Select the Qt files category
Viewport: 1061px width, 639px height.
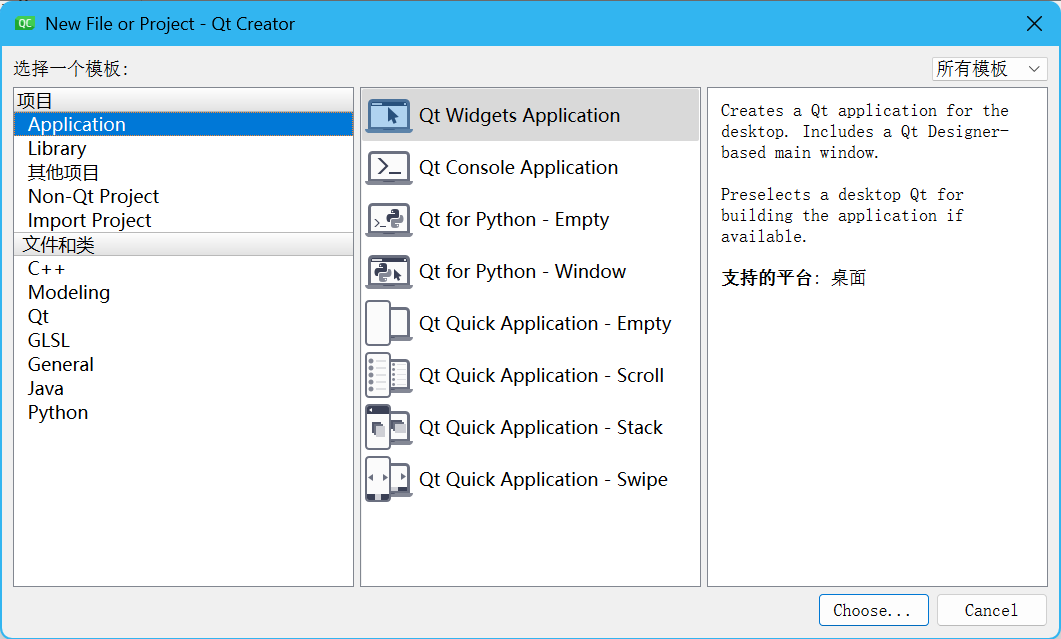(183, 317)
